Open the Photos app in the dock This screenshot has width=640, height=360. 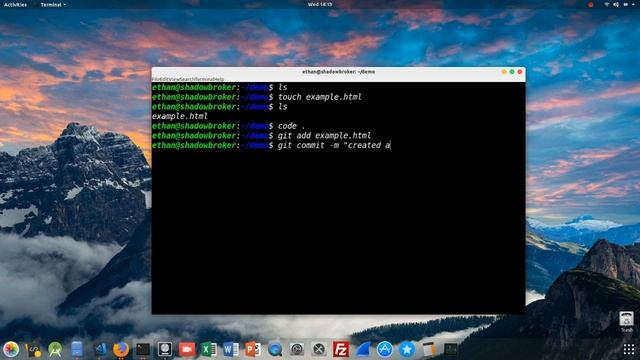11,349
